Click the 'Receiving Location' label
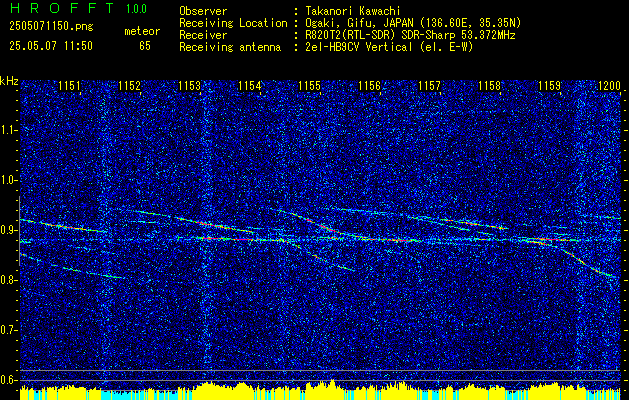 point(233,23)
